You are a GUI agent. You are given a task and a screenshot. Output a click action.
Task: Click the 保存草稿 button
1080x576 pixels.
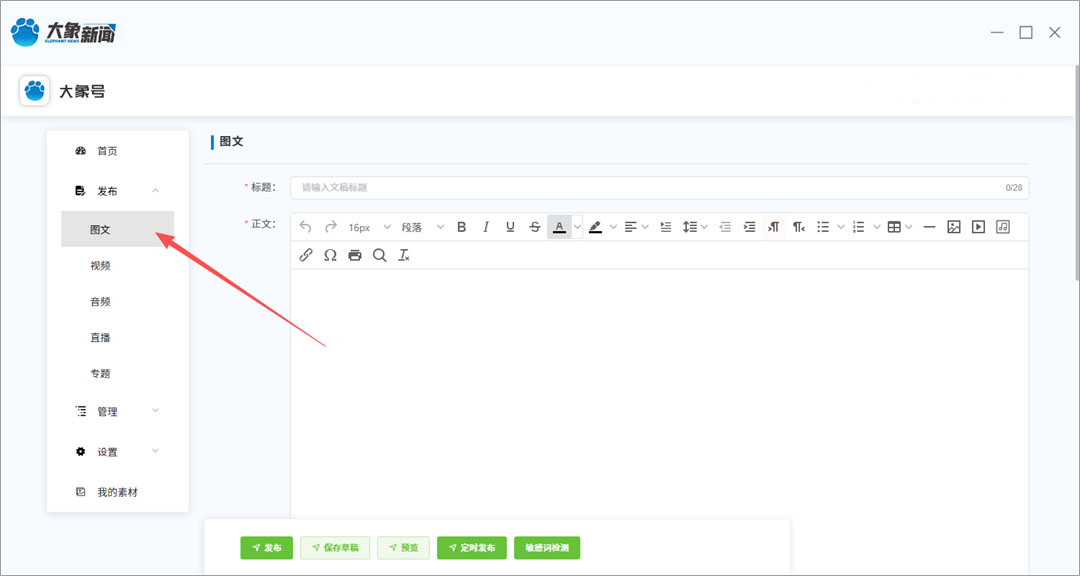coord(335,548)
